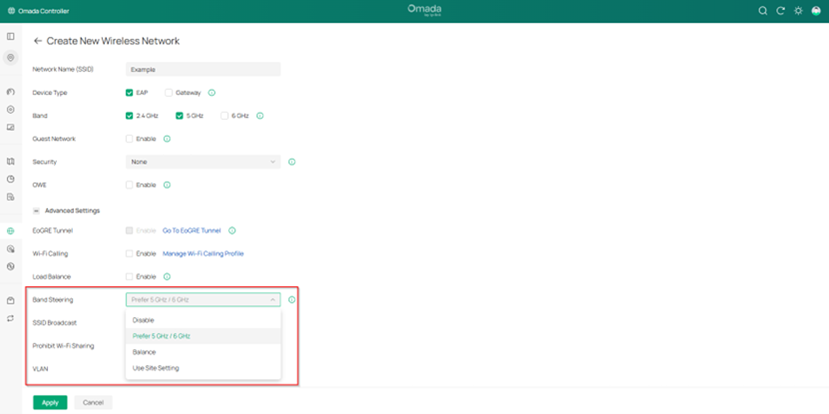Click the Prohibit Wi-Fi Sharing label

pos(63,346)
